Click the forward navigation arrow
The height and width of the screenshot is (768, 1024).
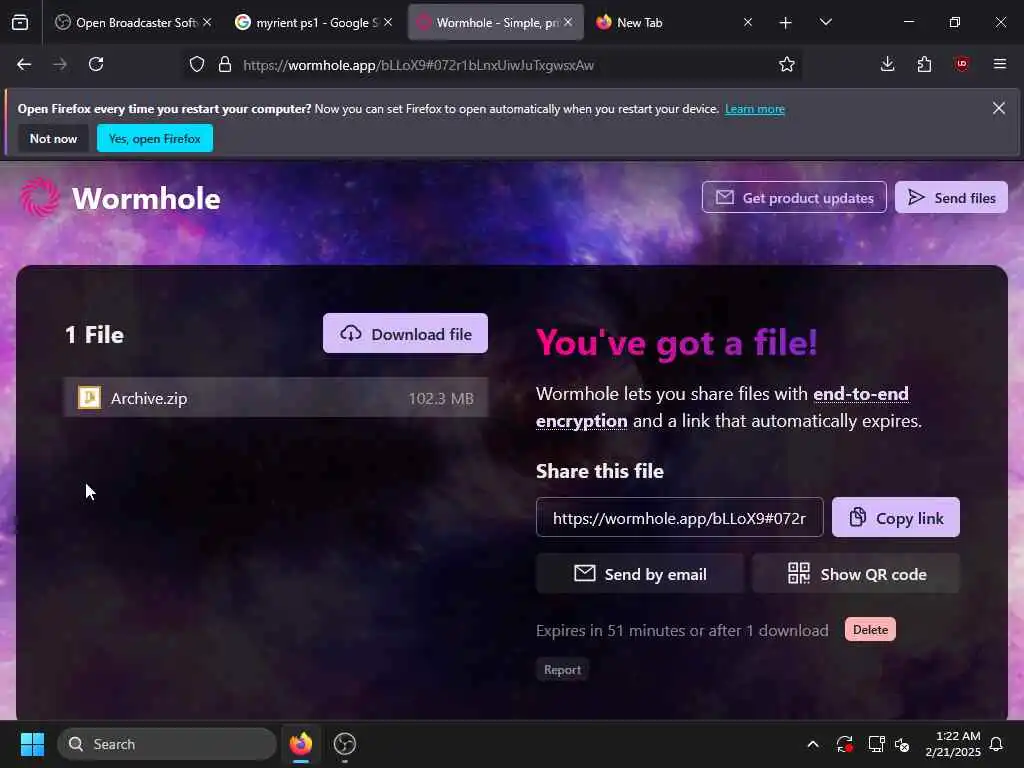tap(60, 64)
